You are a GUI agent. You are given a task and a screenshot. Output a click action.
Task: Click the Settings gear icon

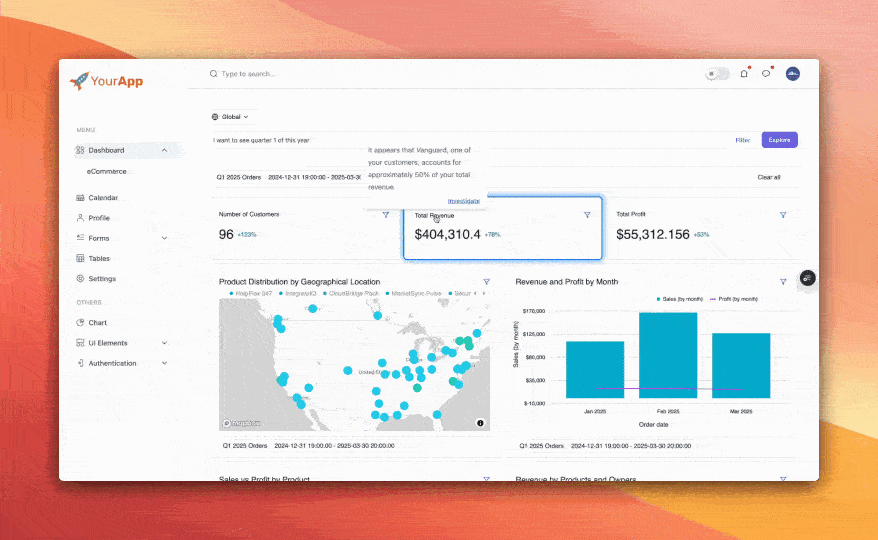(80, 278)
